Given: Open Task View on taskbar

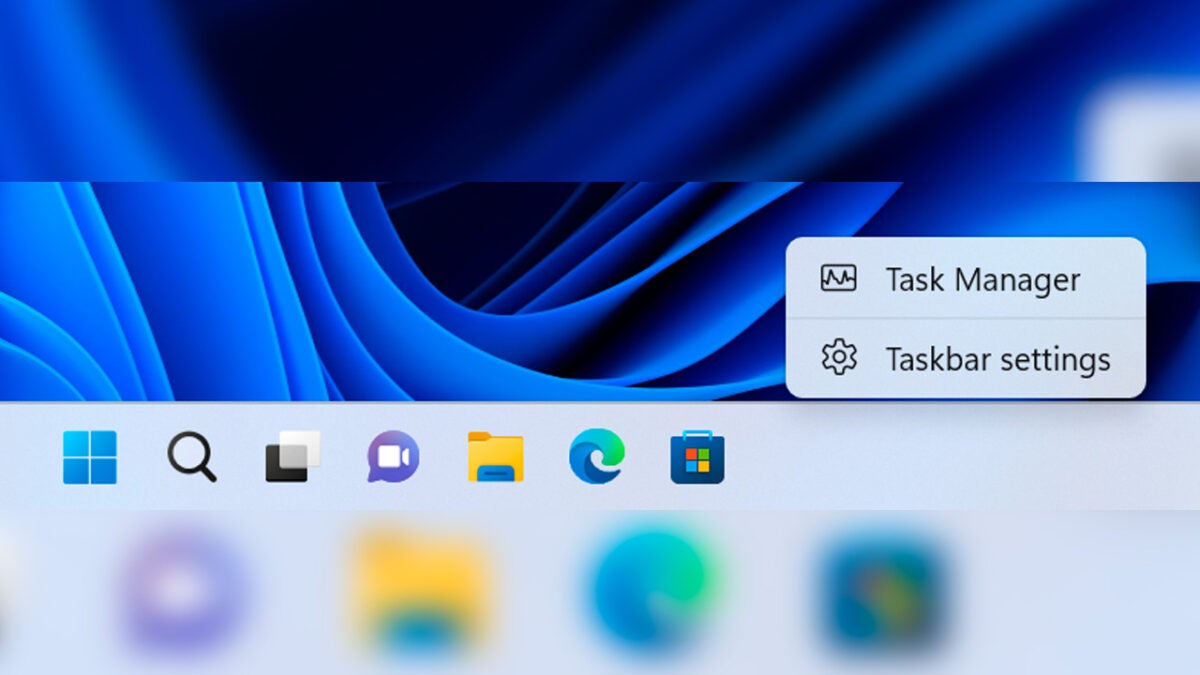Looking at the screenshot, I should tap(293, 457).
